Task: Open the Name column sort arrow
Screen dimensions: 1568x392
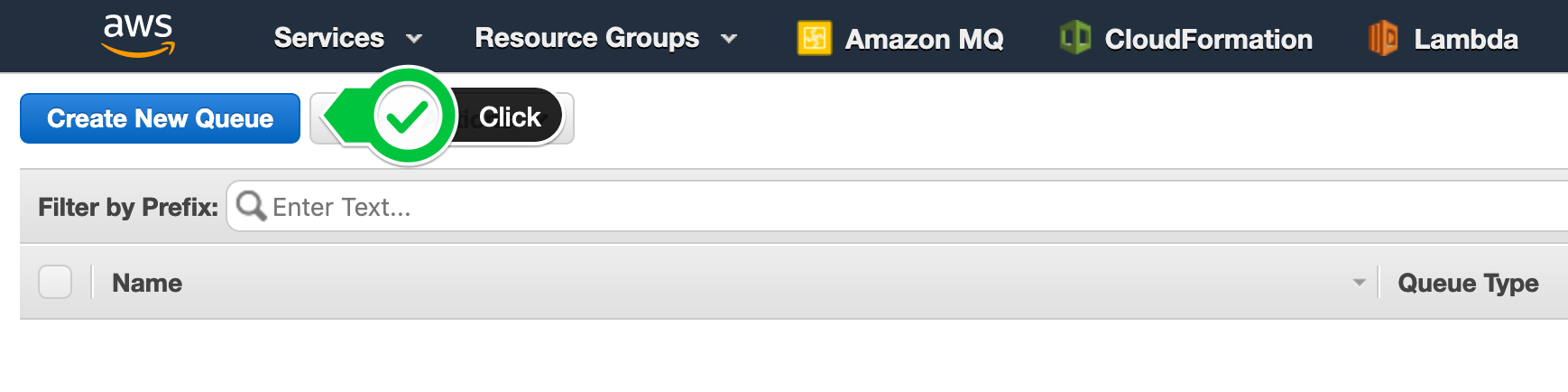Action: pyautogui.click(x=1359, y=283)
